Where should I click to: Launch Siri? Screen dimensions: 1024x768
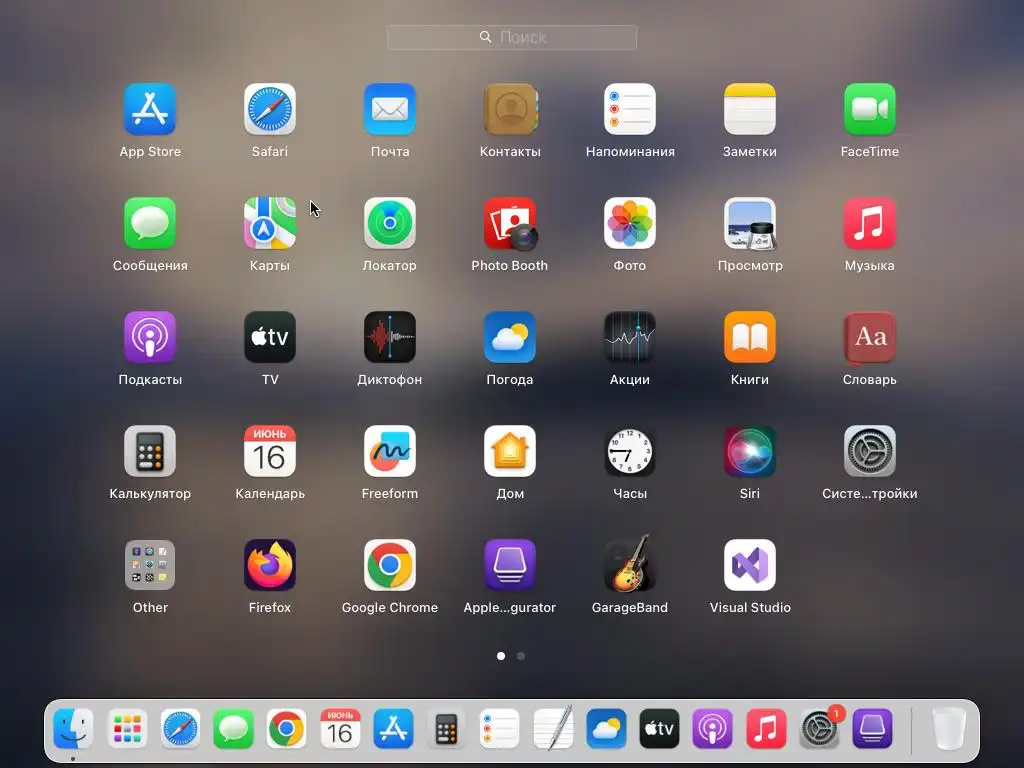point(750,451)
